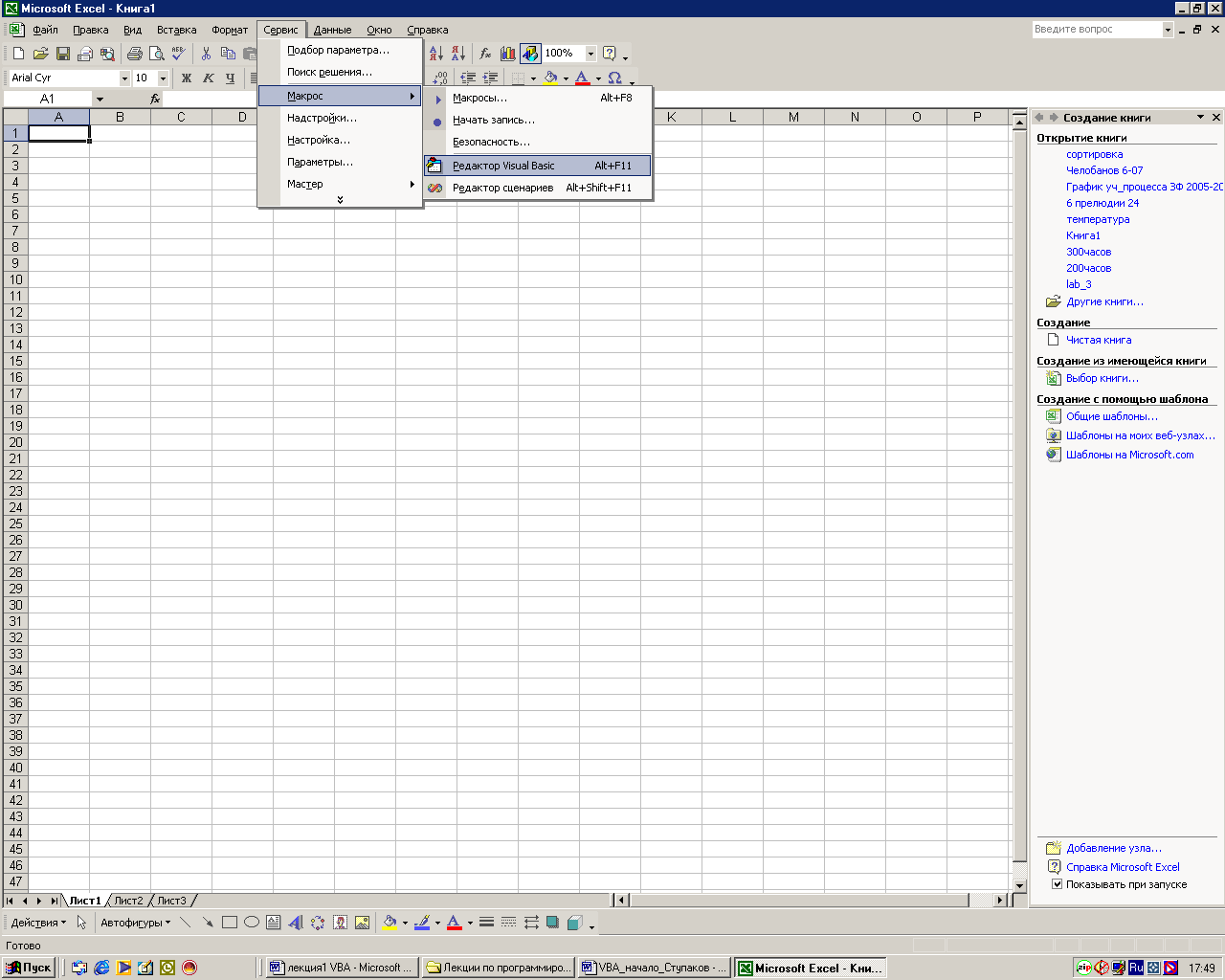
Task: Choose 'Надстройки...' in Сервис menu
Action: pyautogui.click(x=340, y=118)
